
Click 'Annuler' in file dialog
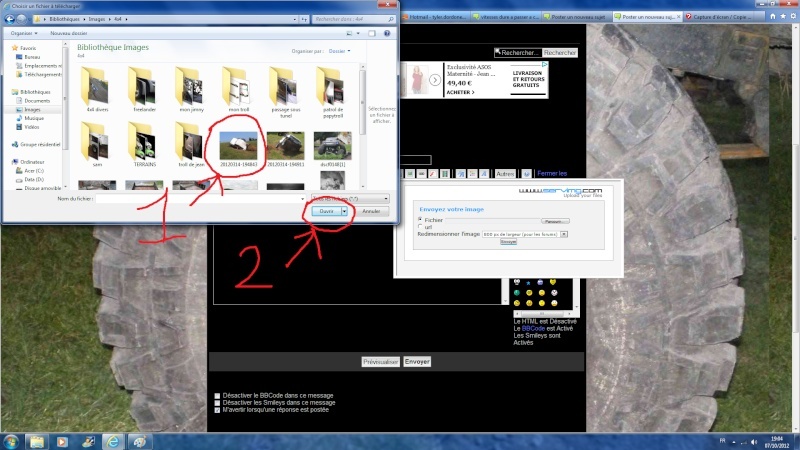371,211
